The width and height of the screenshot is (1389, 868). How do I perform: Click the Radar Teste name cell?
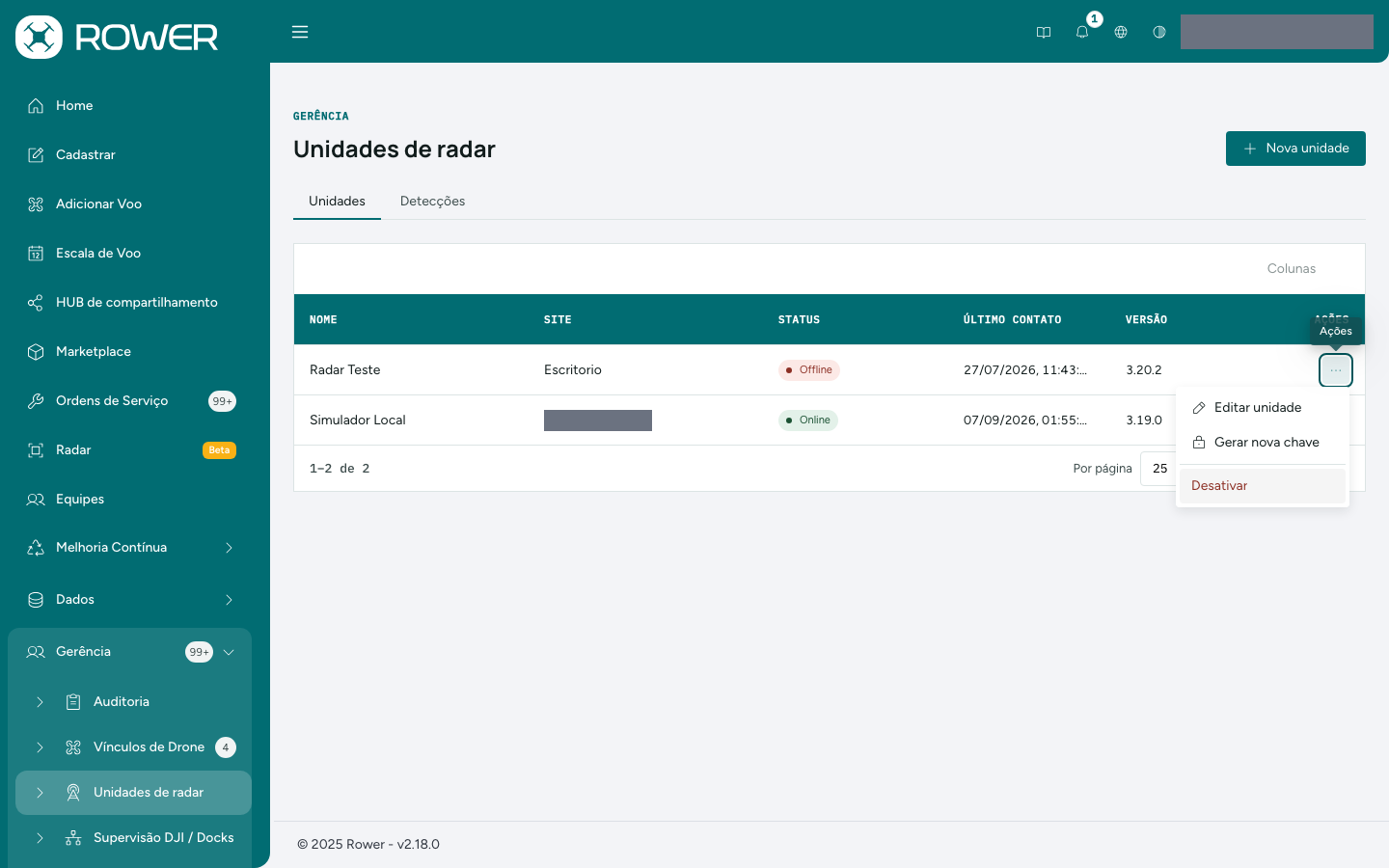(x=344, y=370)
